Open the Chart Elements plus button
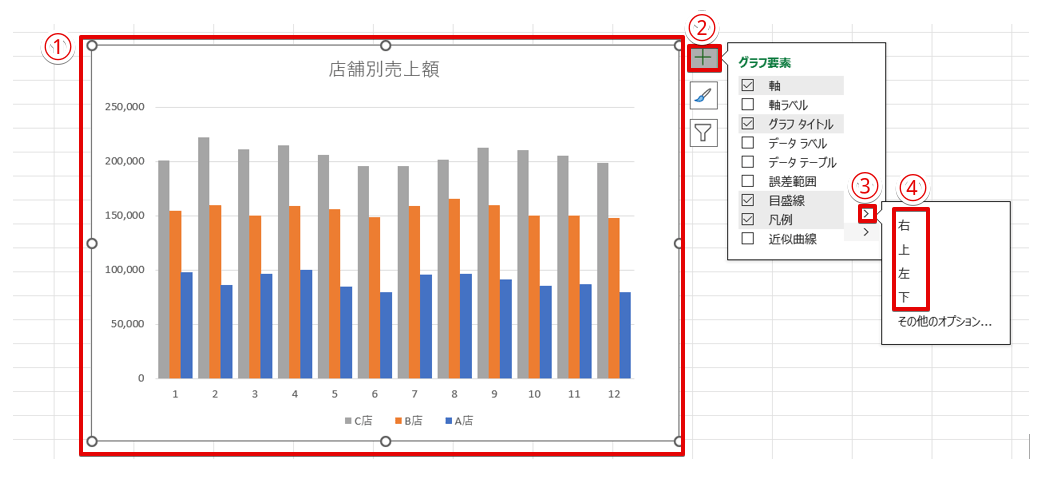The width and height of the screenshot is (1058, 499). (x=704, y=58)
